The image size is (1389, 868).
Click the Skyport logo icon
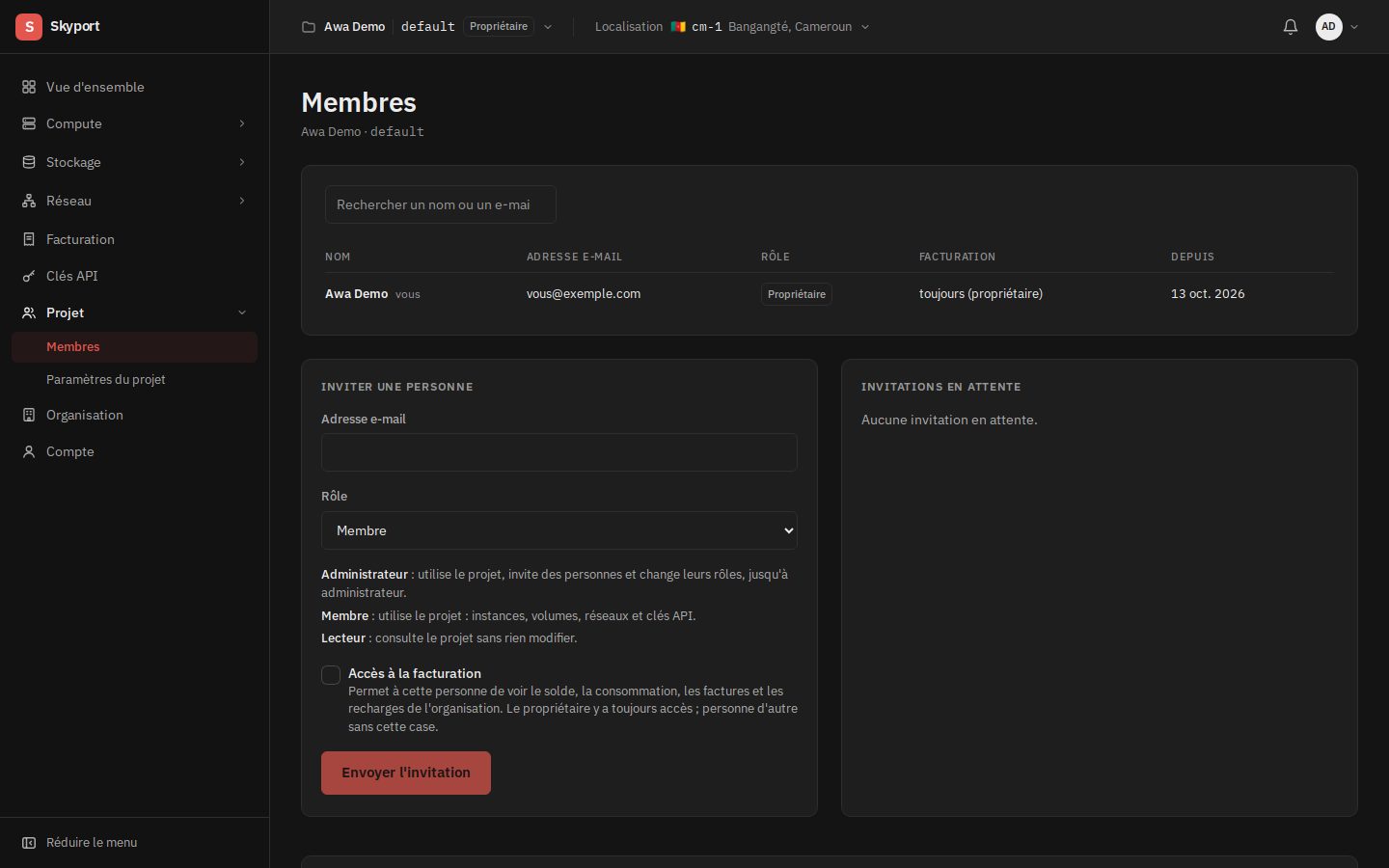(29, 27)
